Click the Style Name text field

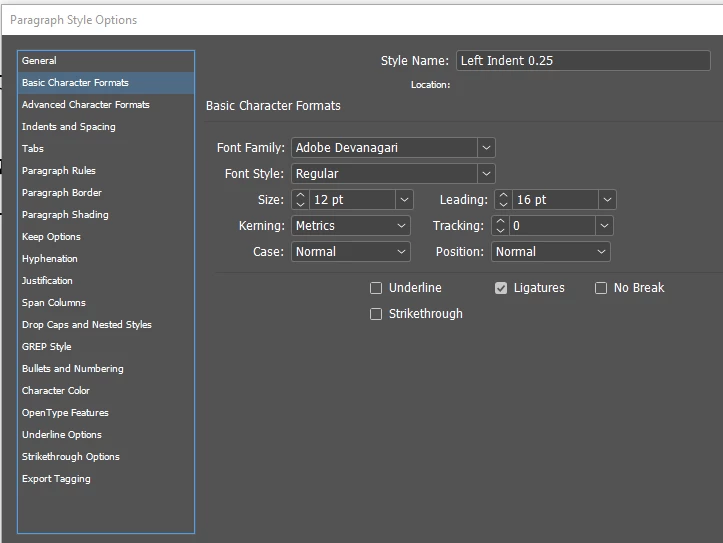[x=583, y=61]
